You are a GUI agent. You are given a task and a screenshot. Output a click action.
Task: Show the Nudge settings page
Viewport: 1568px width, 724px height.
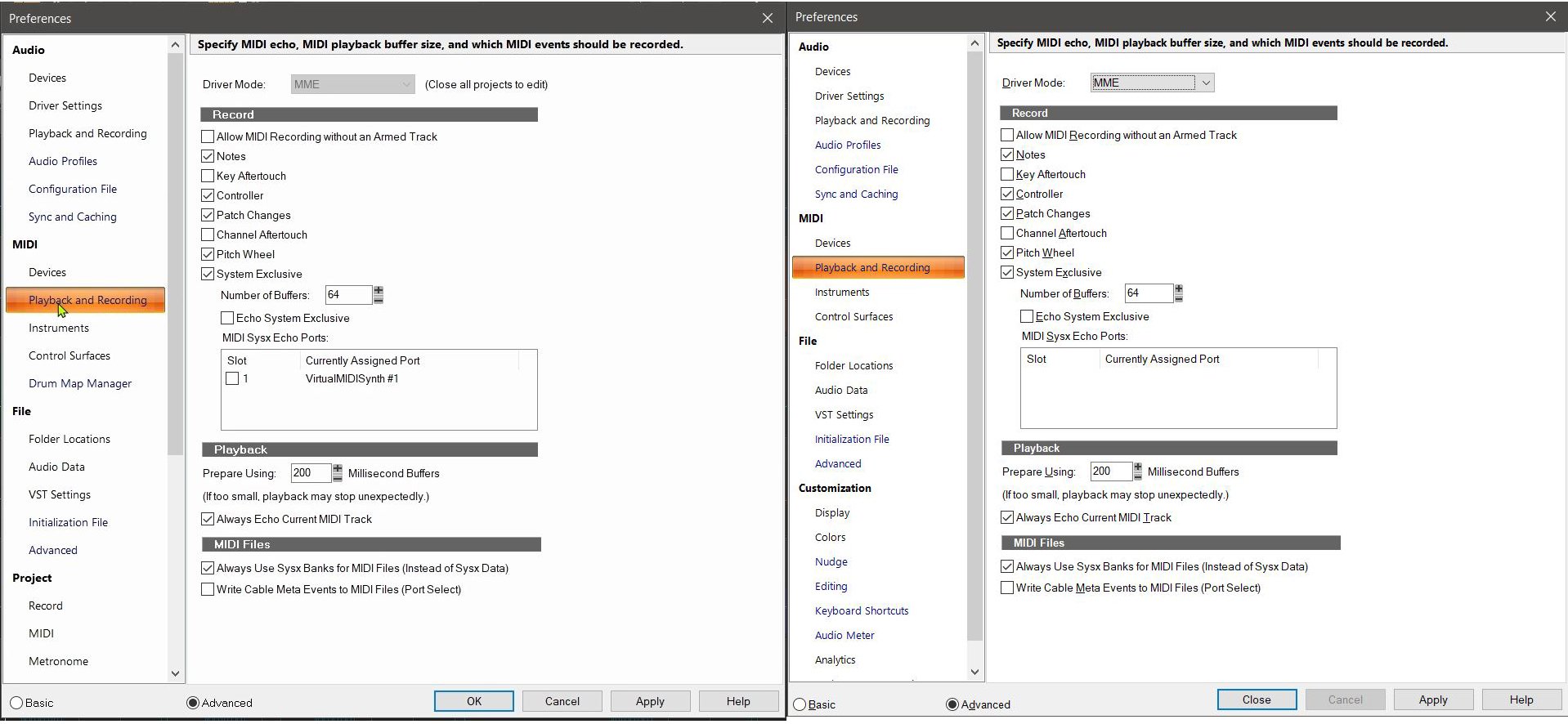click(831, 561)
